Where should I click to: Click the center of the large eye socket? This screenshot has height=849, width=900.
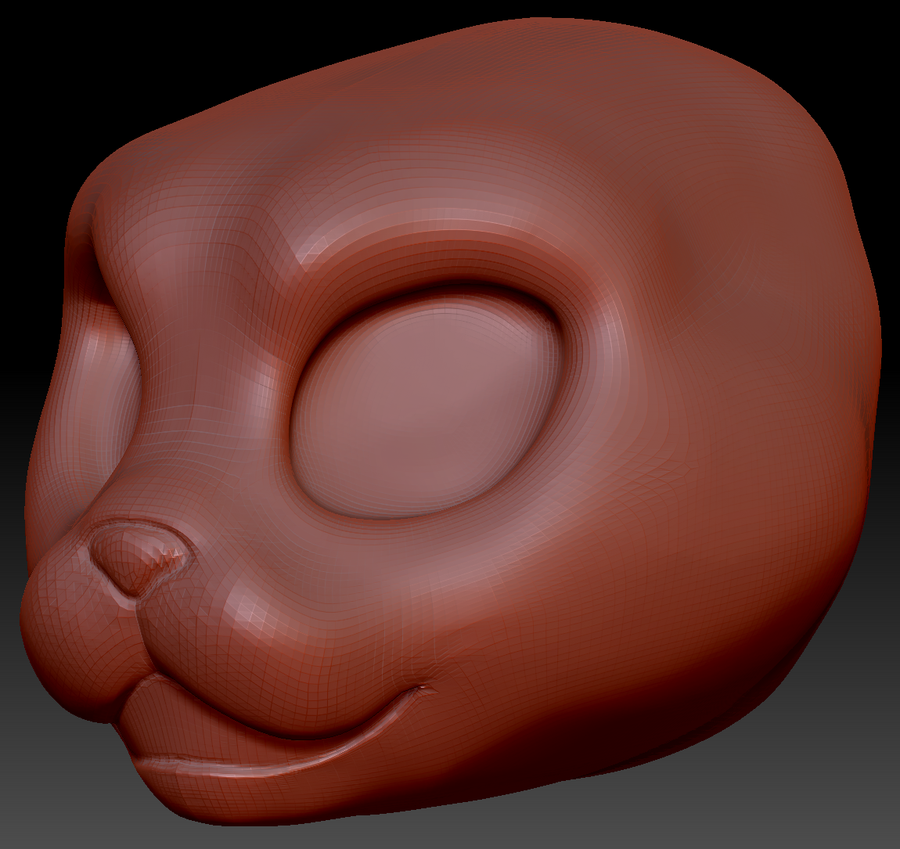tap(425, 405)
